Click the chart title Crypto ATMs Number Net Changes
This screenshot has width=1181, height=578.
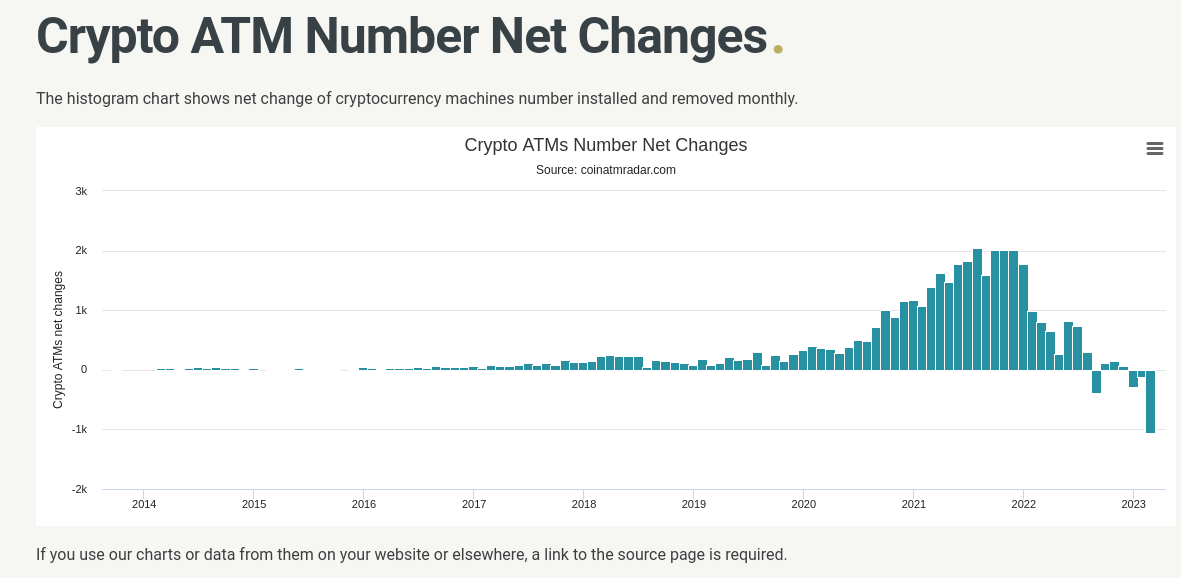pyautogui.click(x=605, y=145)
